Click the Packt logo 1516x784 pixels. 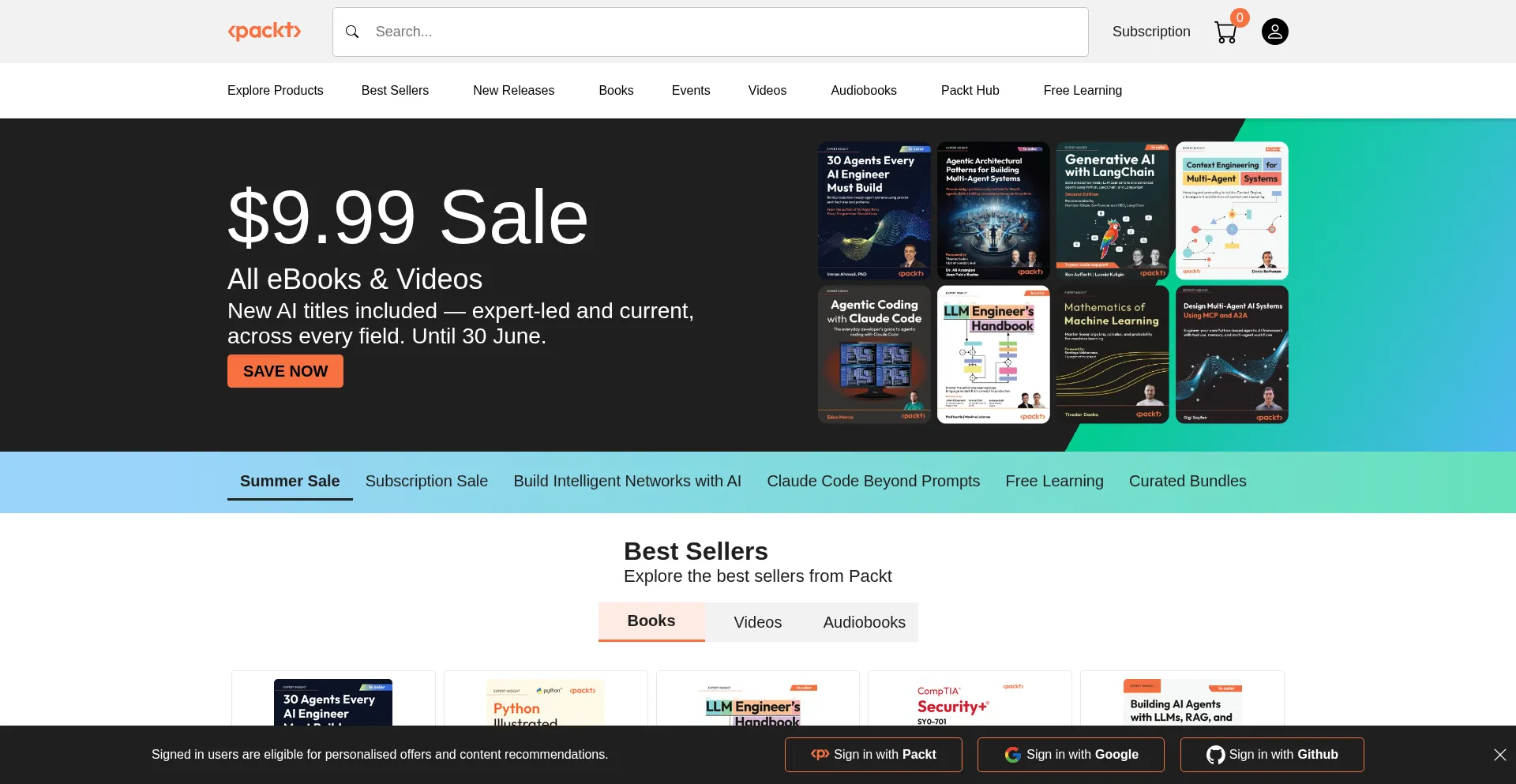265,32
